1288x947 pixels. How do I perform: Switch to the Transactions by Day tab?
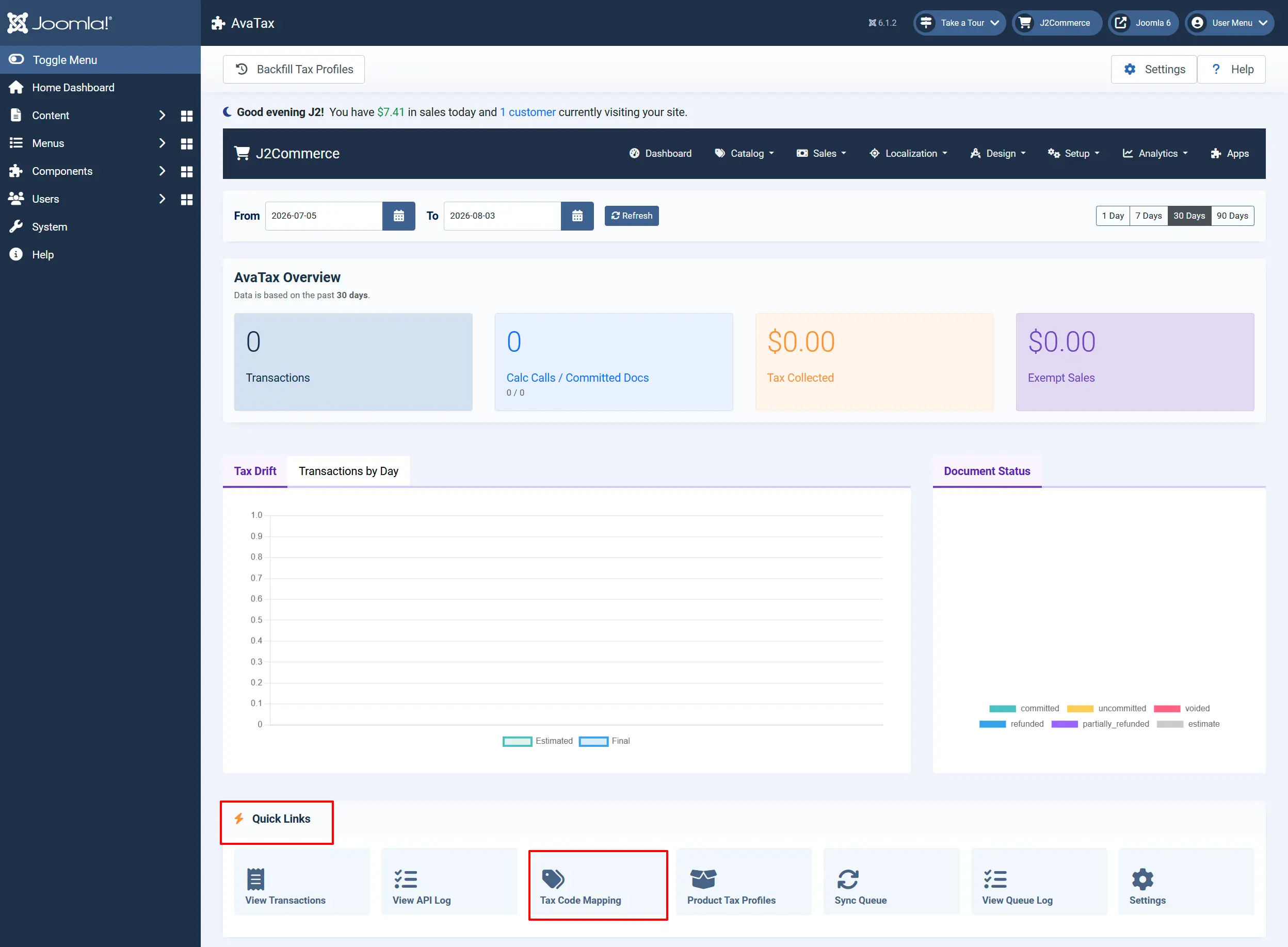click(x=349, y=471)
